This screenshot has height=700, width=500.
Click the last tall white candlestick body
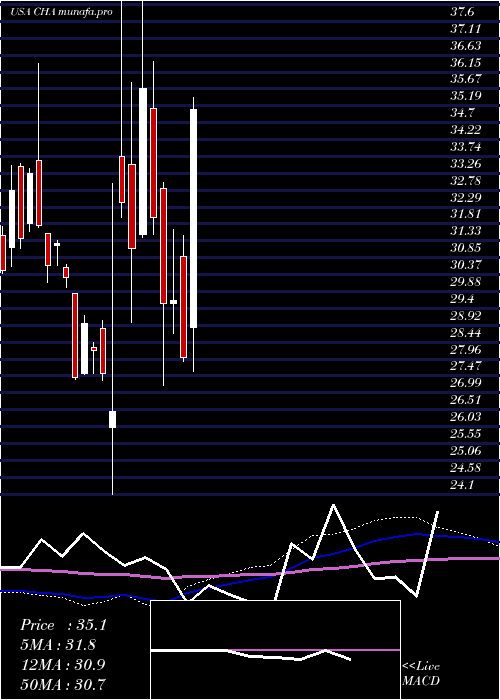click(193, 218)
